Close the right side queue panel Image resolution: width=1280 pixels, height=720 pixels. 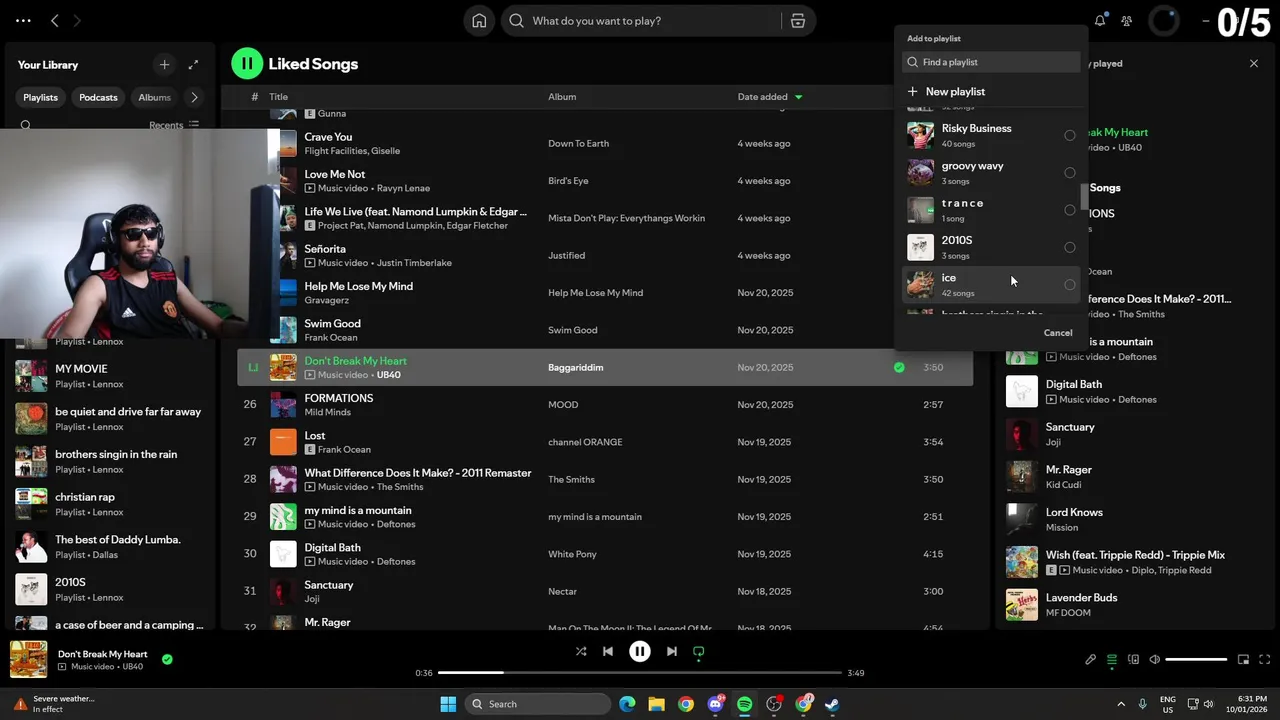point(1254,63)
